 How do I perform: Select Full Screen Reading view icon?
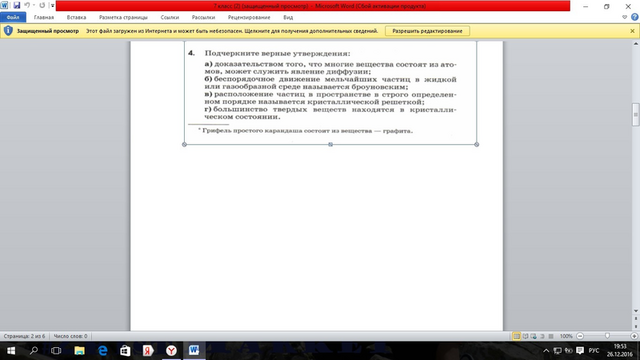pos(525,336)
